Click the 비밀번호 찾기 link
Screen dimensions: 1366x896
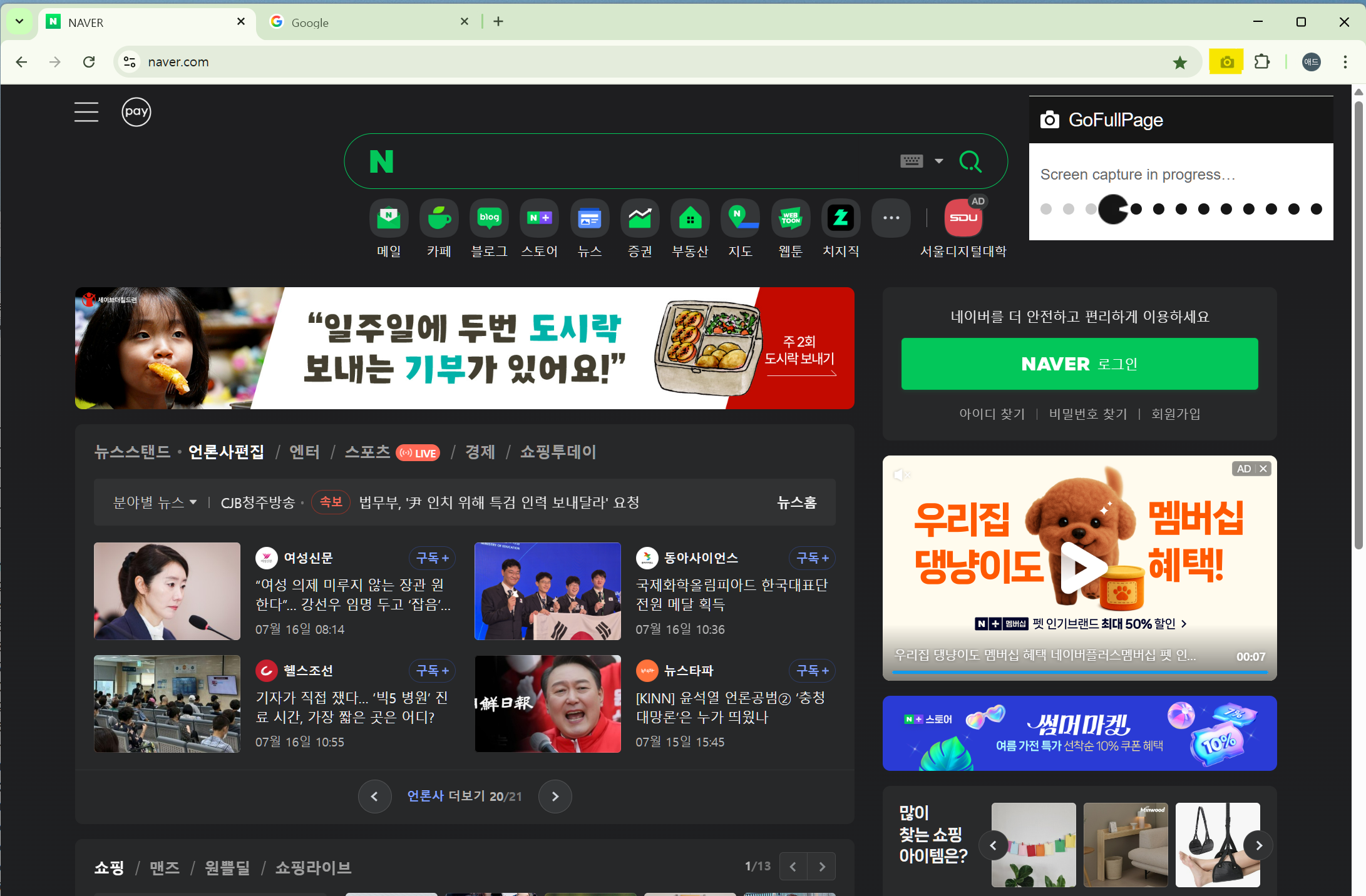click(1087, 414)
